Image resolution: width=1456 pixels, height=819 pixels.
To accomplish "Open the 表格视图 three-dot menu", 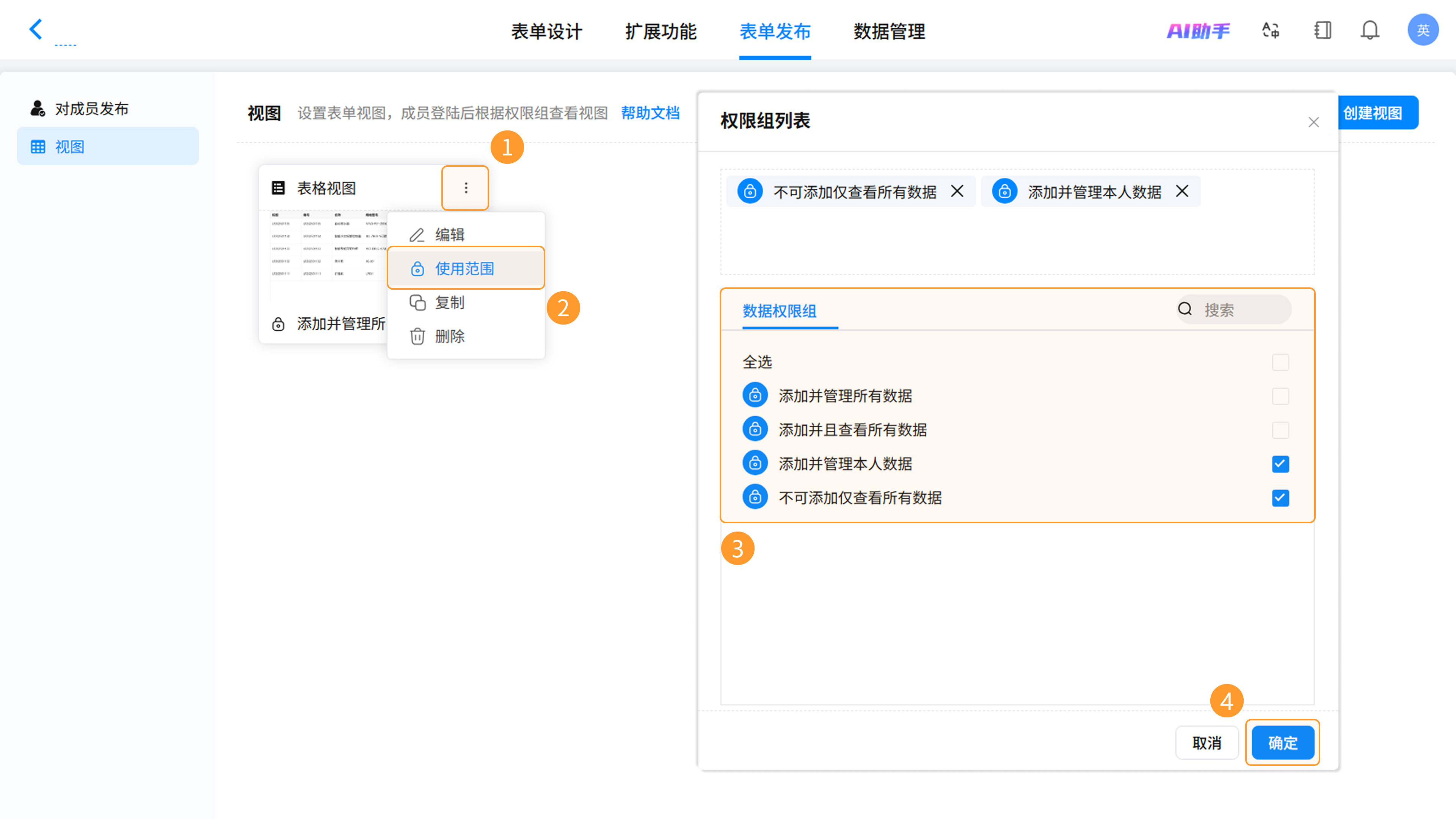I will [466, 188].
